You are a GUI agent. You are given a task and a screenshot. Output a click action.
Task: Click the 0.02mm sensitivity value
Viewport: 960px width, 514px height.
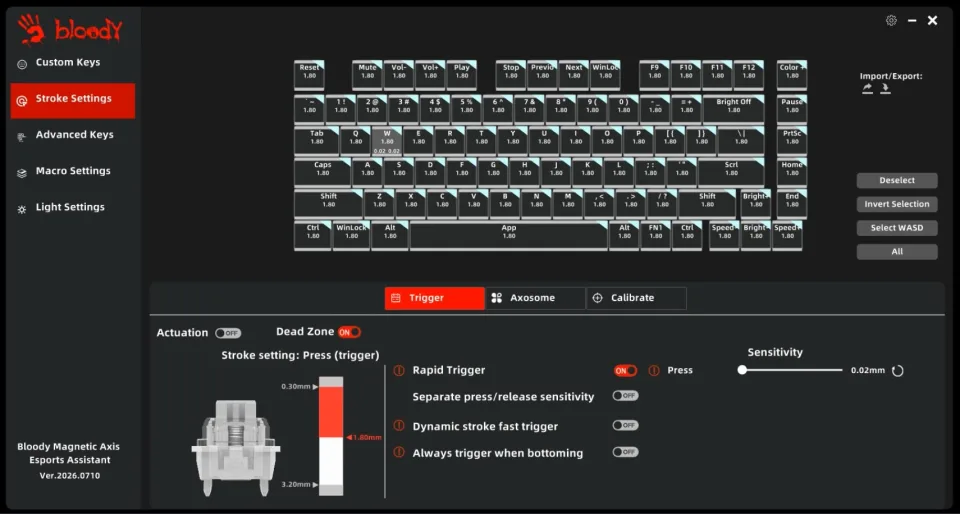[868, 371]
